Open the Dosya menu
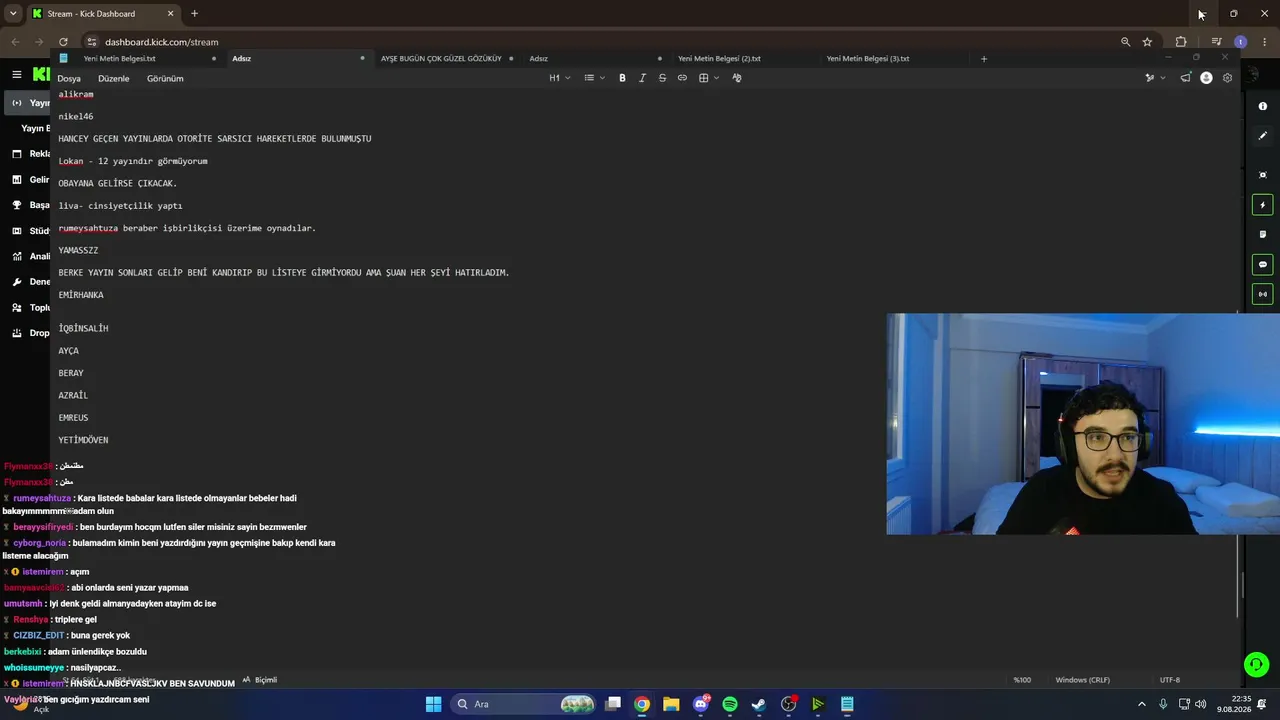This screenshot has width=1280, height=720. point(69,78)
